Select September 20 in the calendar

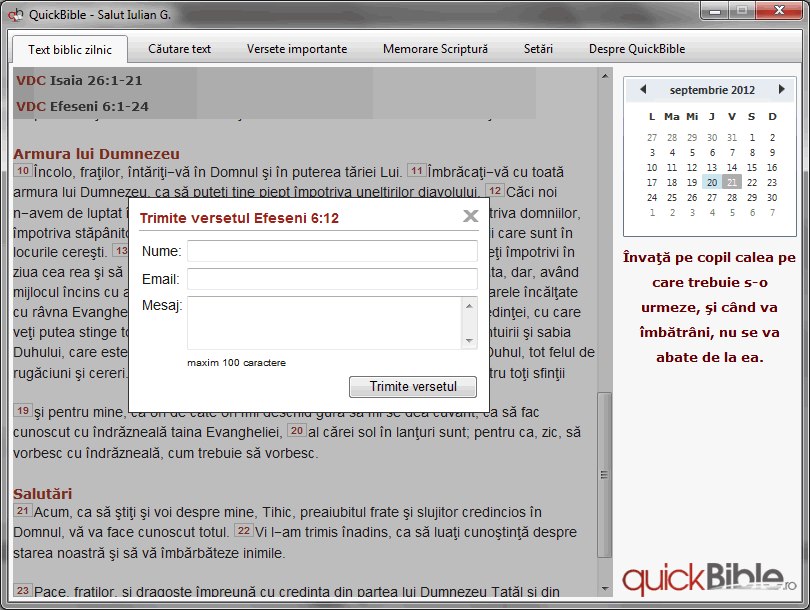click(x=712, y=182)
